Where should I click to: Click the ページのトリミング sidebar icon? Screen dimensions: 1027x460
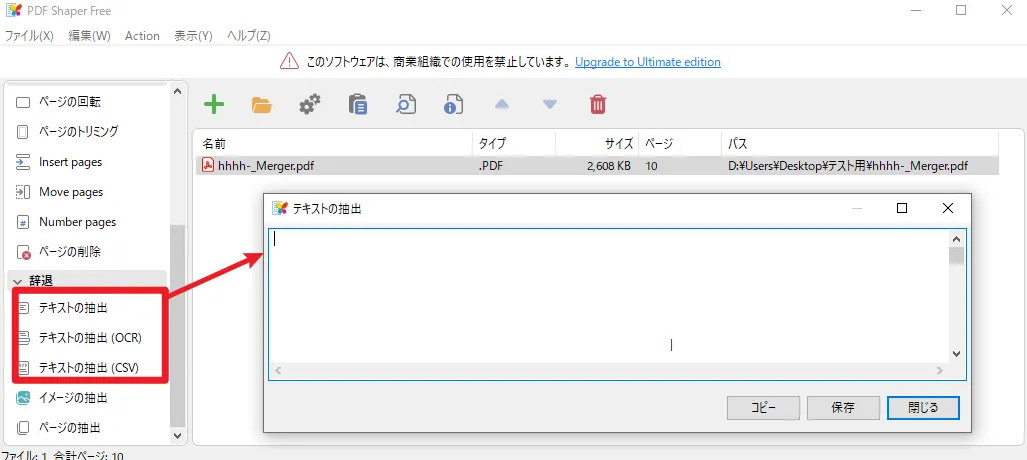[23, 132]
